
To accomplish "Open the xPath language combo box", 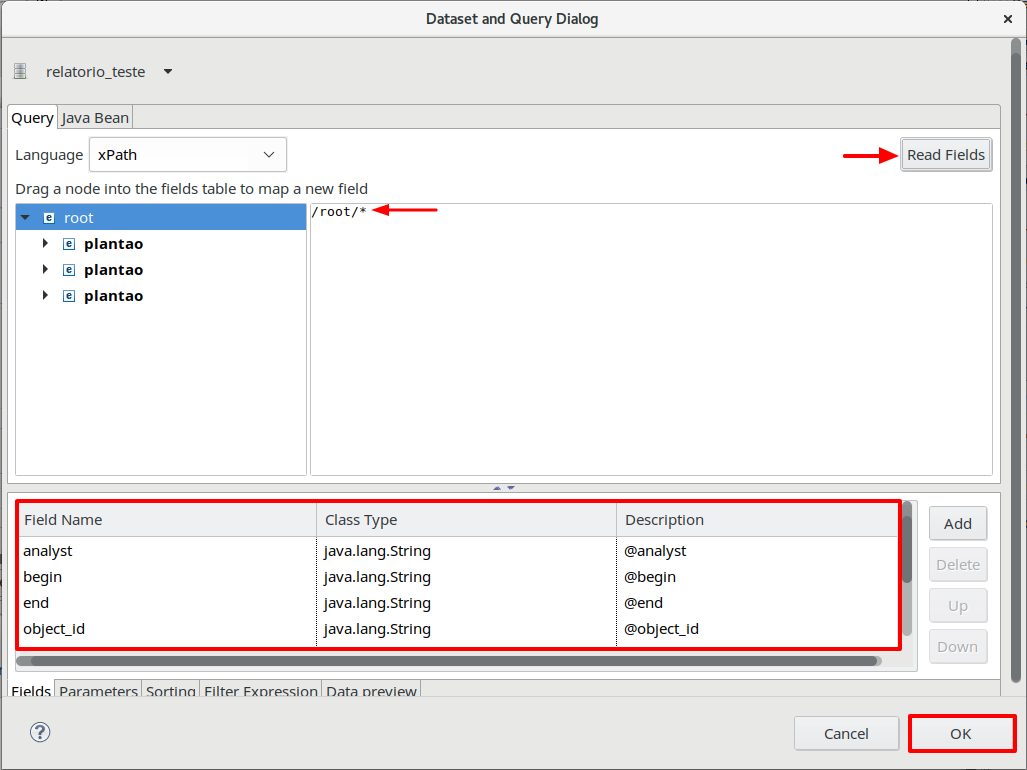I will click(188, 155).
